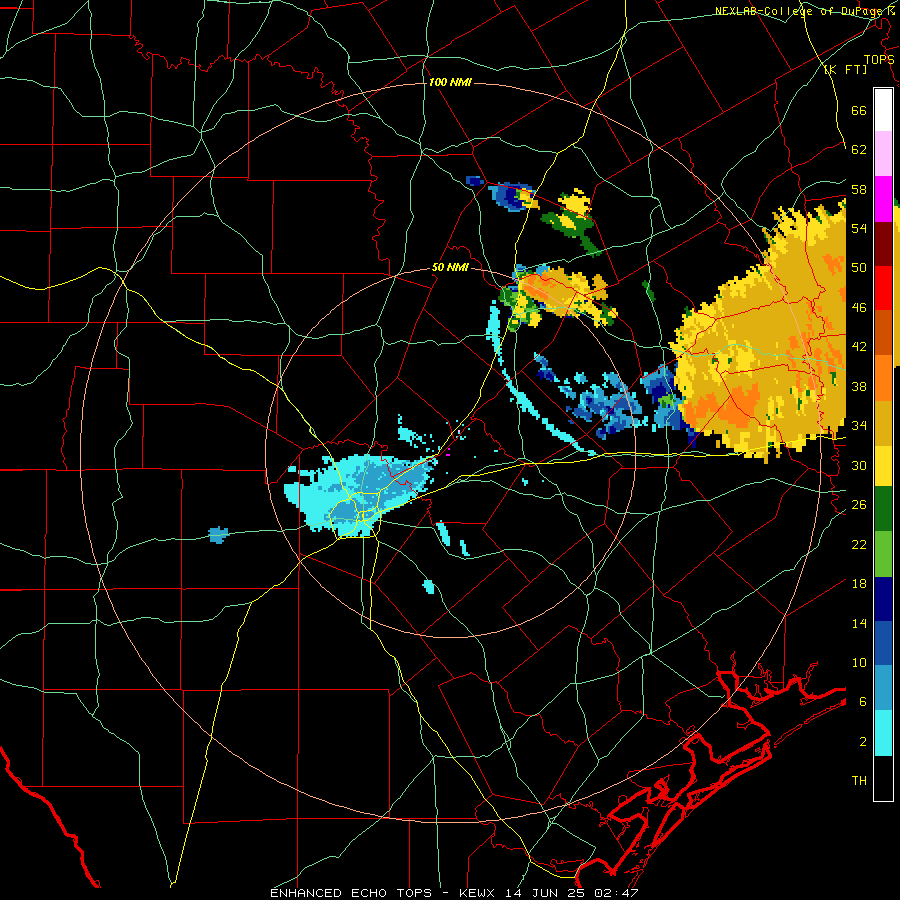Click the legend value 42
900x900 pixels.
tap(859, 347)
